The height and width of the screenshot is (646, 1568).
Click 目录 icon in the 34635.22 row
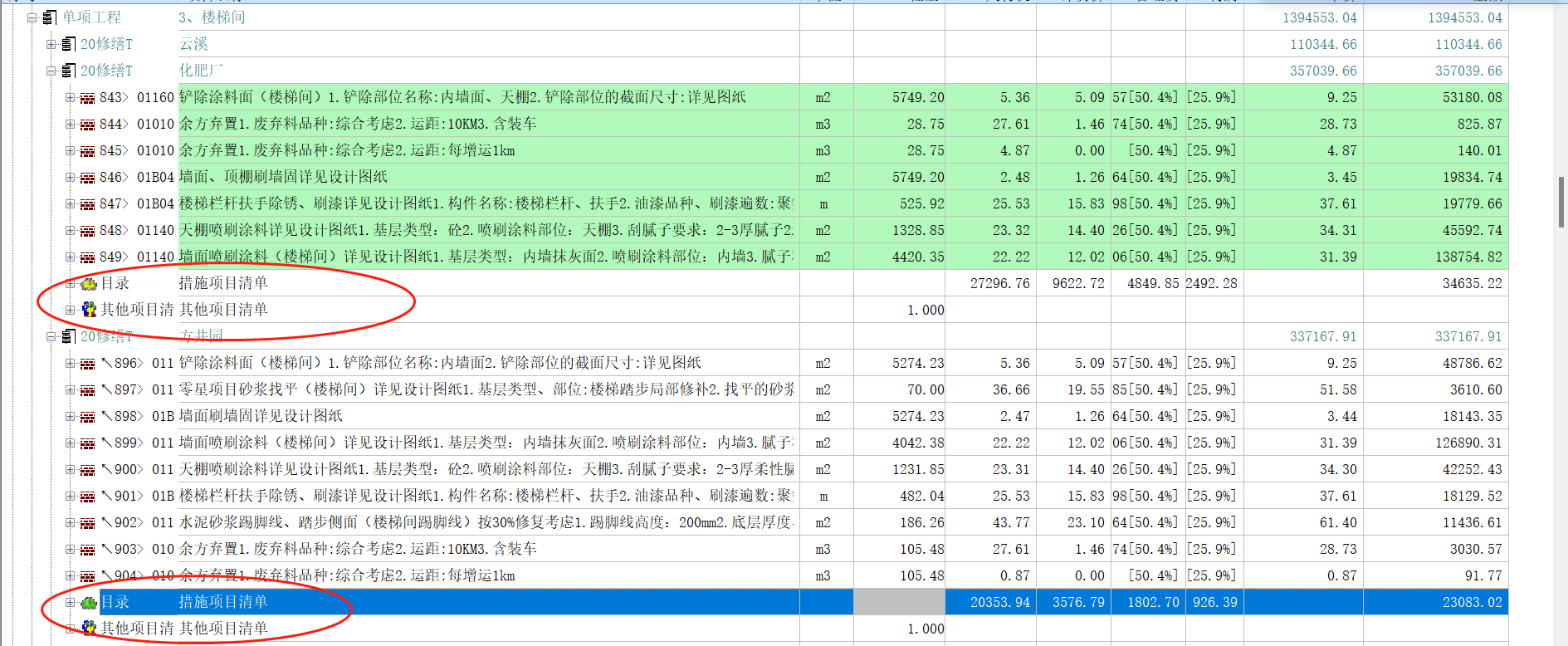[x=89, y=283]
